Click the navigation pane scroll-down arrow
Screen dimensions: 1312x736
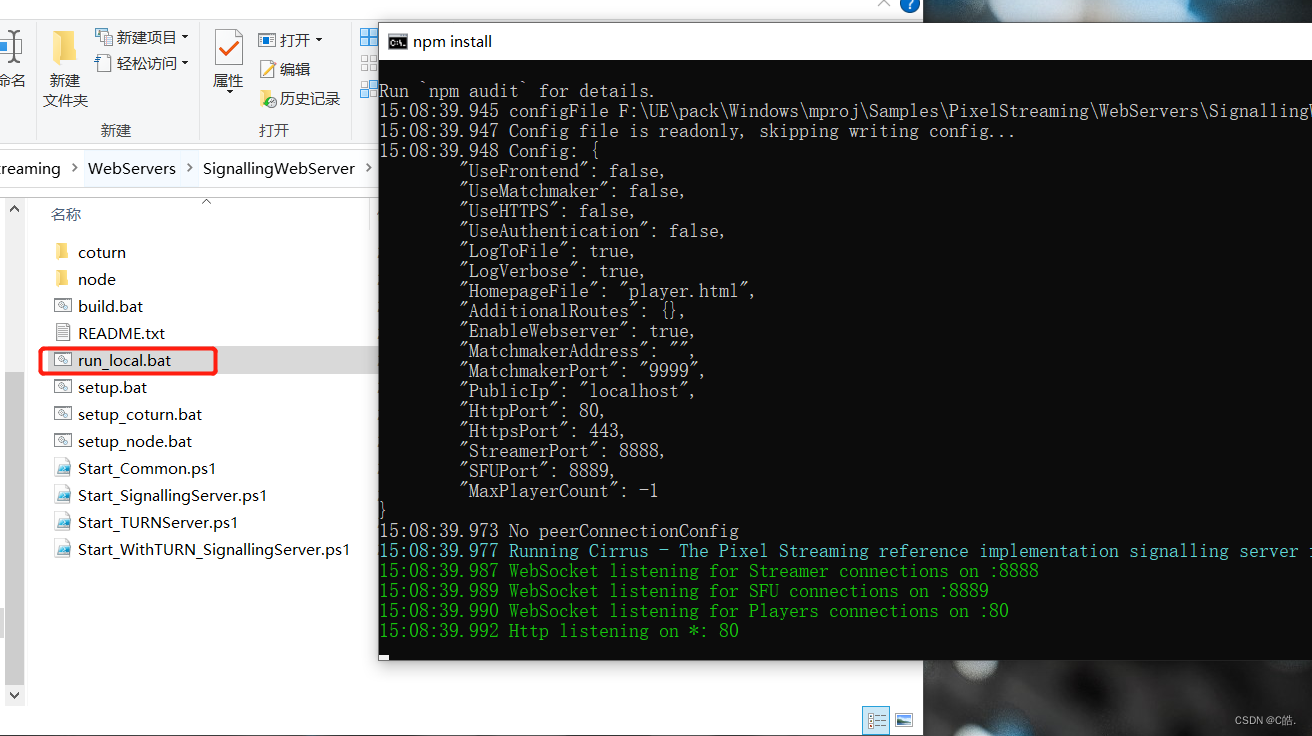14,694
